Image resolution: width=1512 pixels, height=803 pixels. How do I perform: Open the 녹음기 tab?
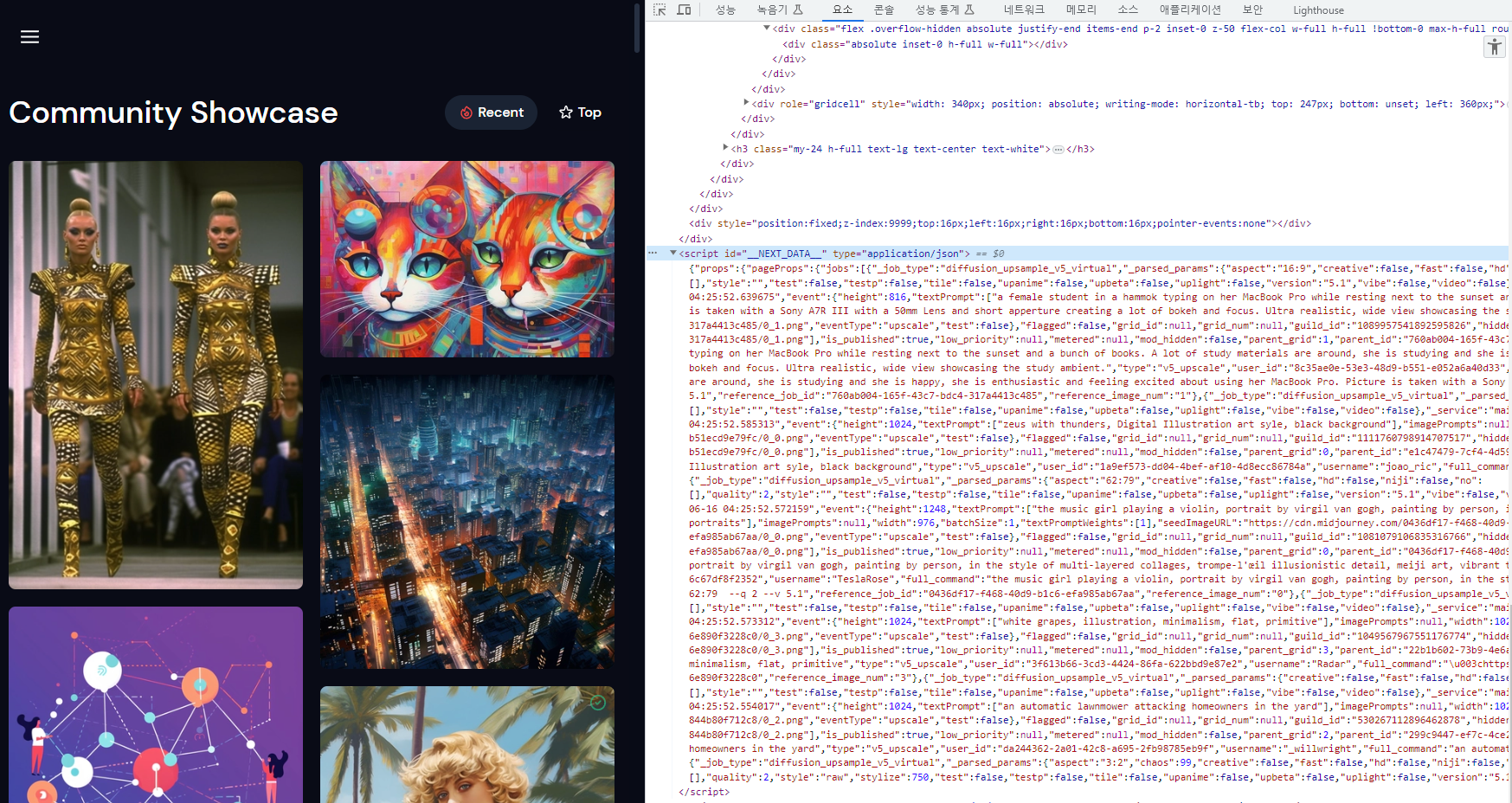coord(780,10)
